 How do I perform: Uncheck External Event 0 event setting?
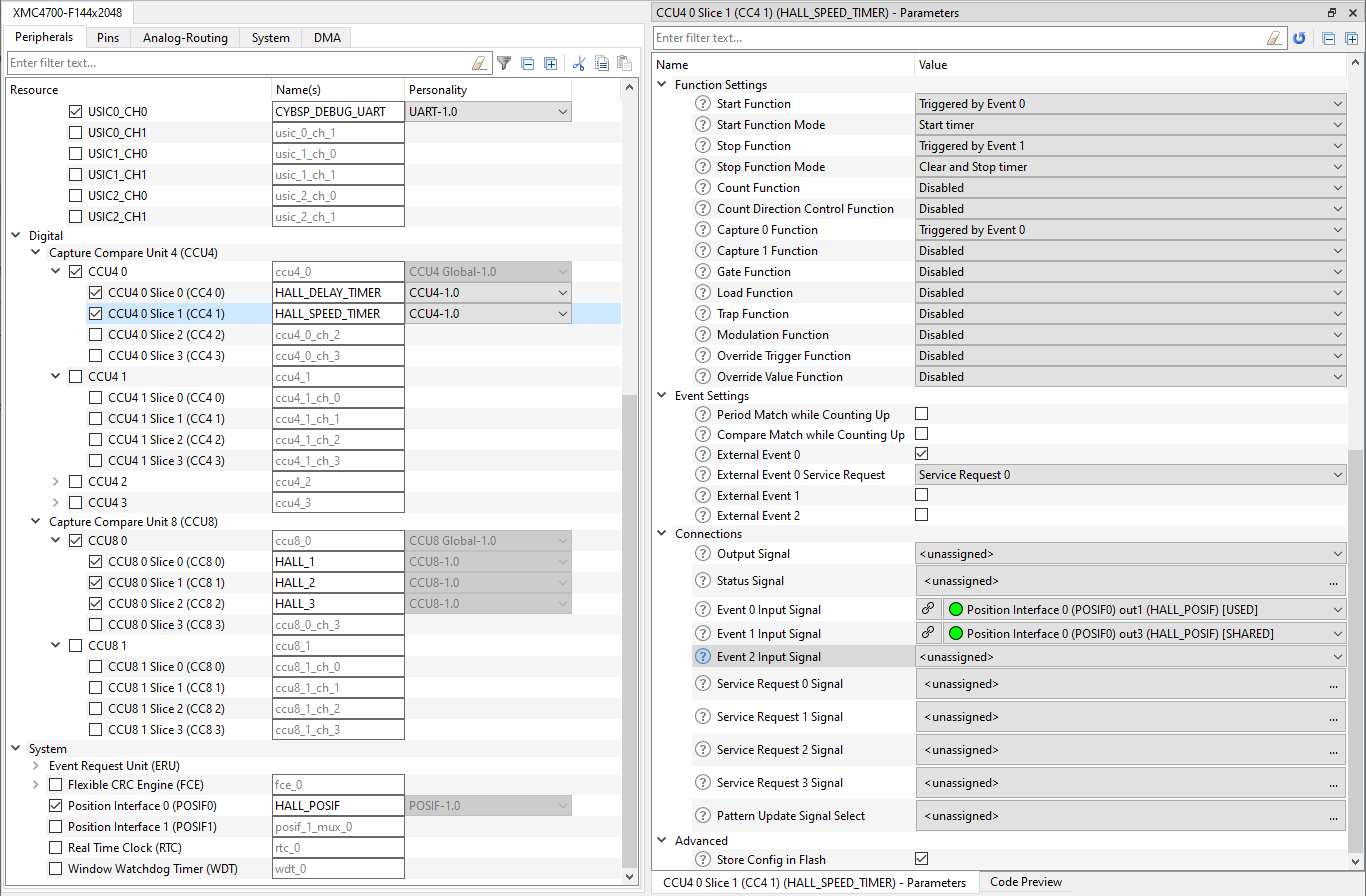pyautogui.click(x=922, y=454)
